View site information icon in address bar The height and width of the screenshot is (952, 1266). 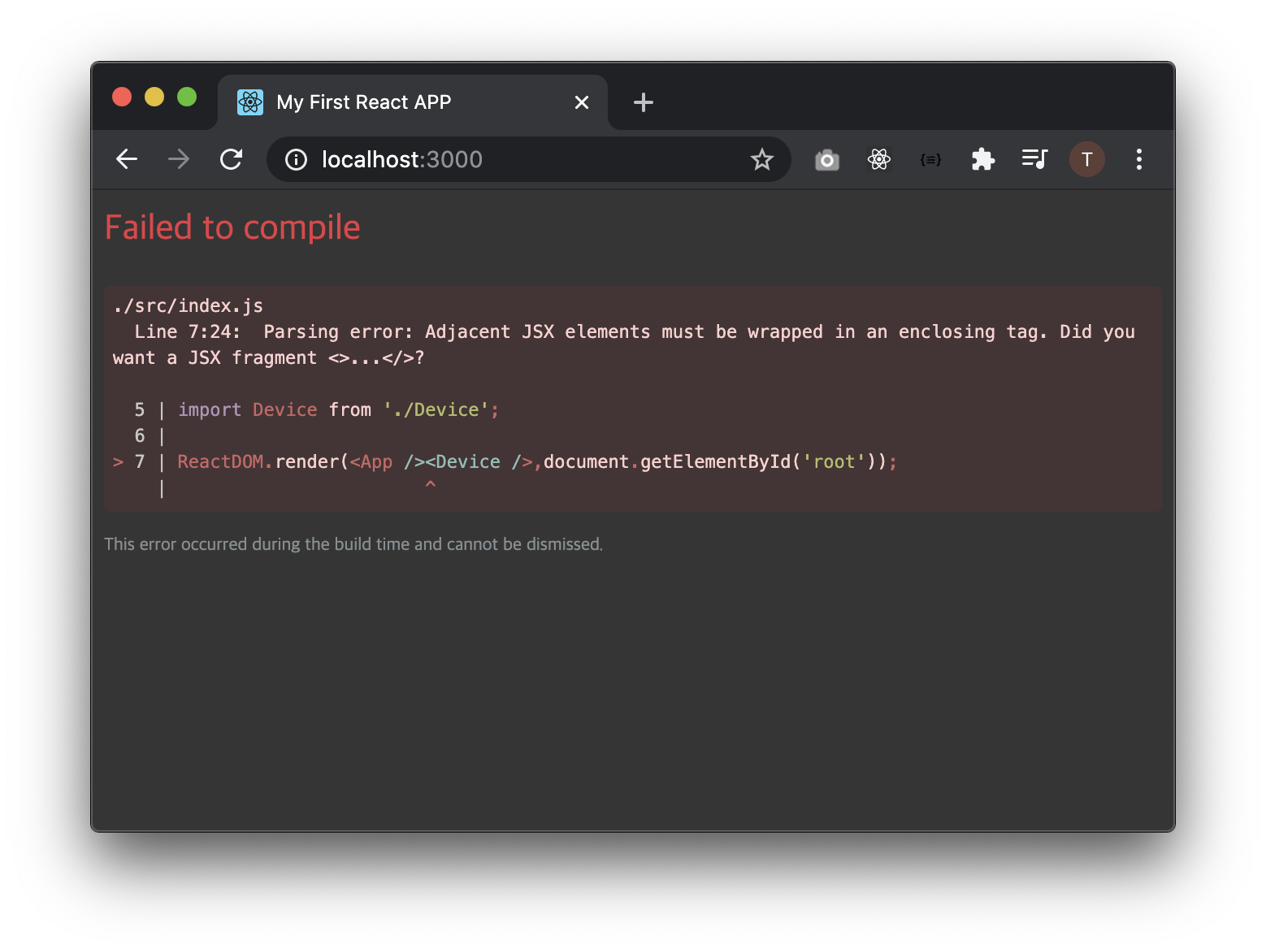click(296, 160)
